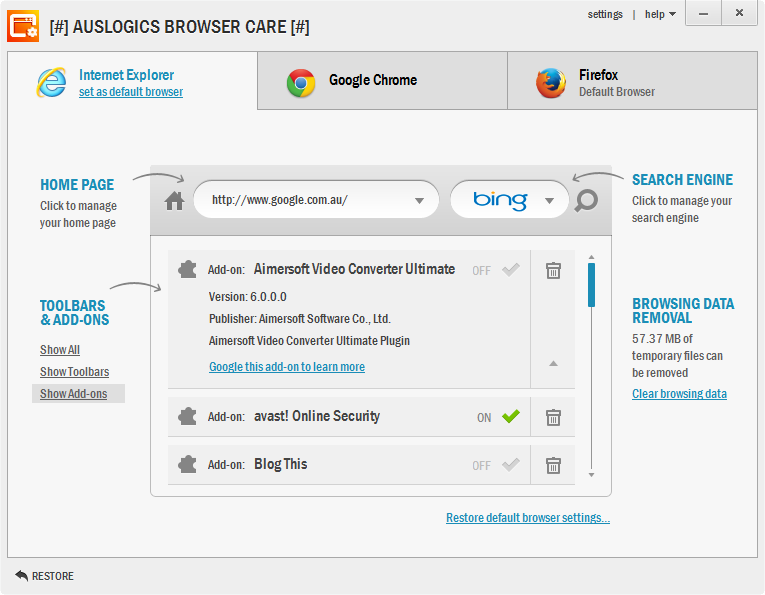
Task: Switch to the Firefox tab
Action: tap(632, 80)
